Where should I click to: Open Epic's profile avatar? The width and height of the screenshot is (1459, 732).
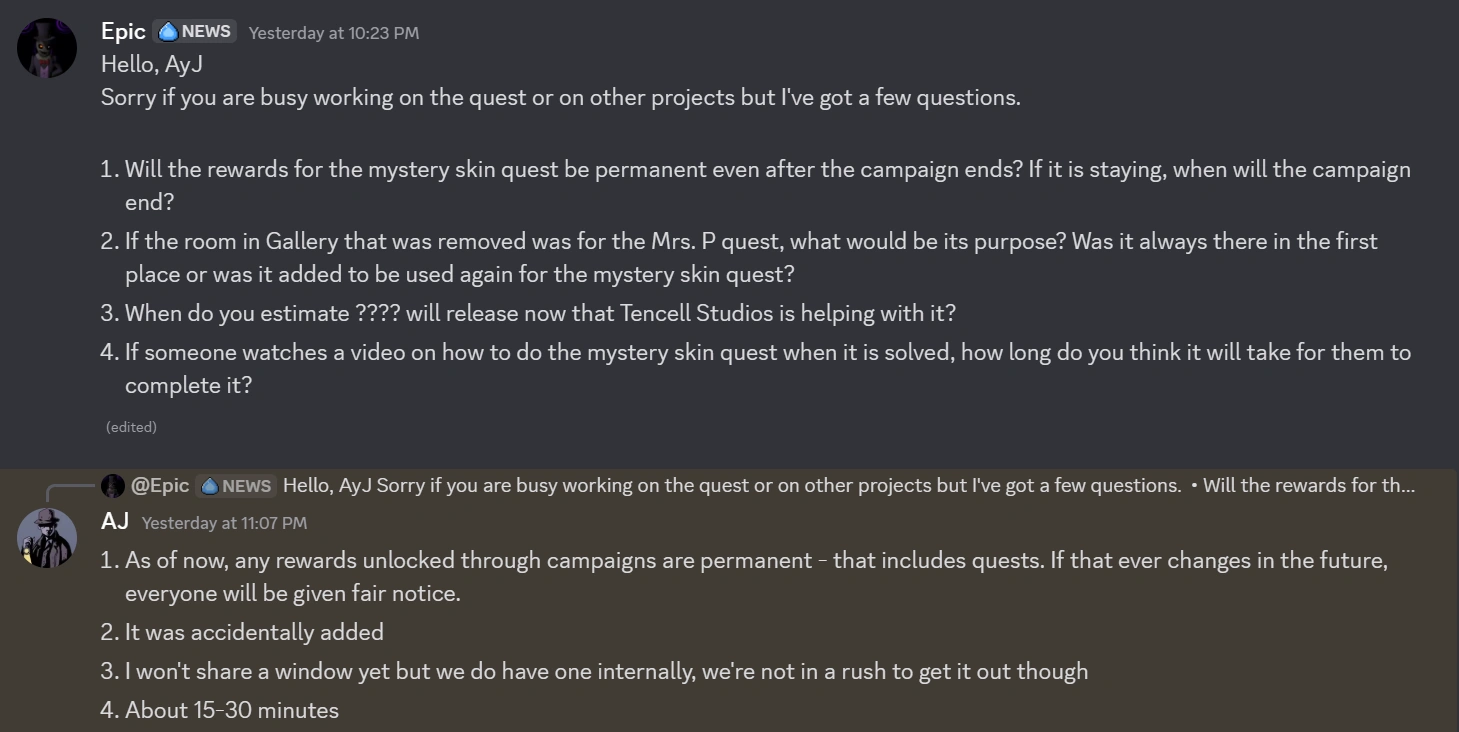[47, 48]
